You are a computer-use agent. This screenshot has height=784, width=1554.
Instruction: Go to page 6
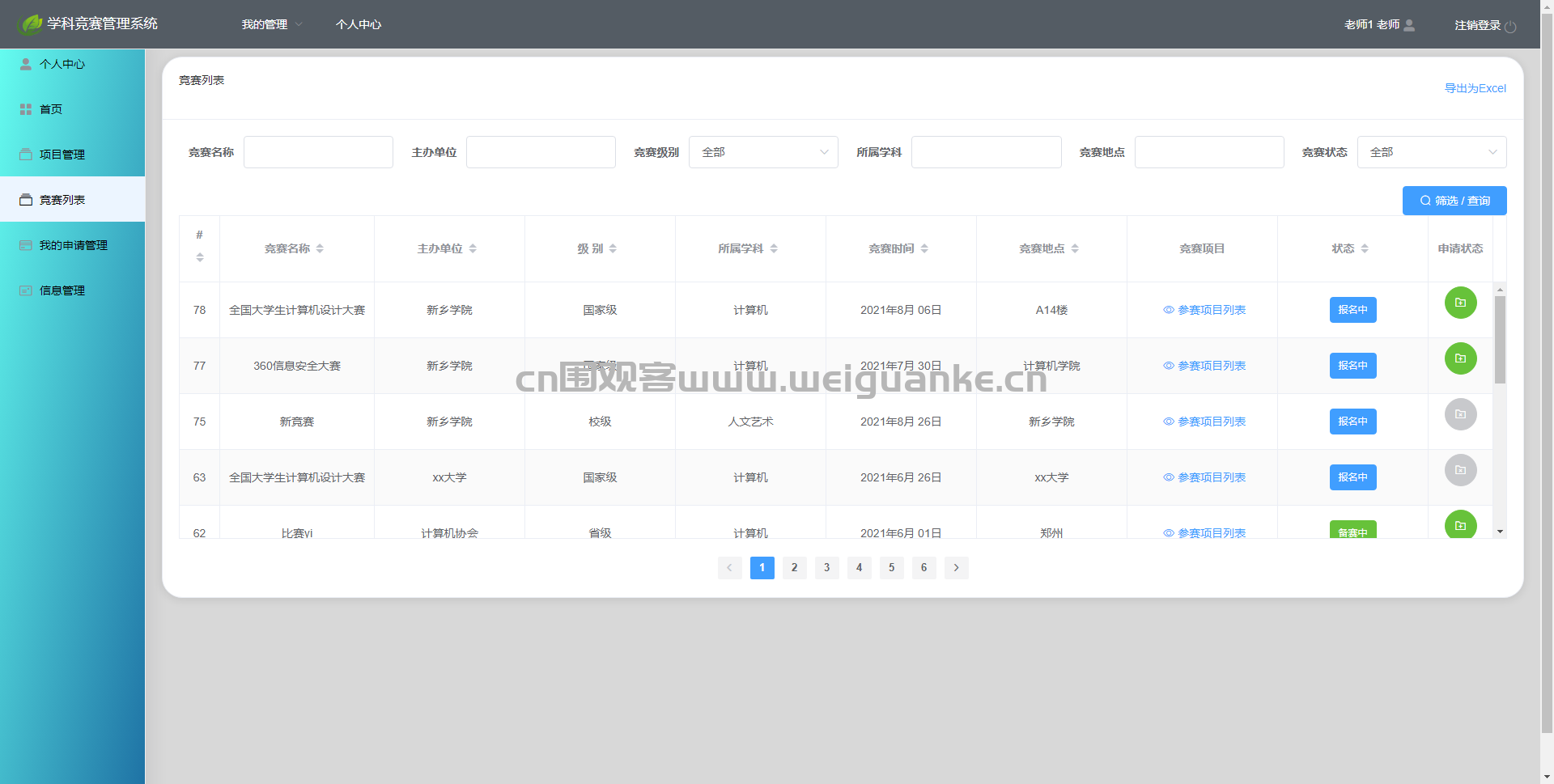click(923, 567)
